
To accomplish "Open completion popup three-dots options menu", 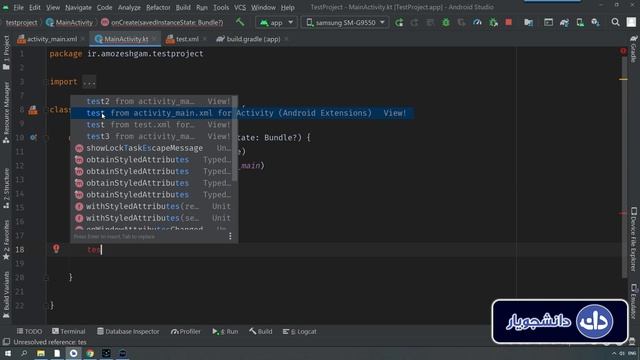I will pos(230,236).
